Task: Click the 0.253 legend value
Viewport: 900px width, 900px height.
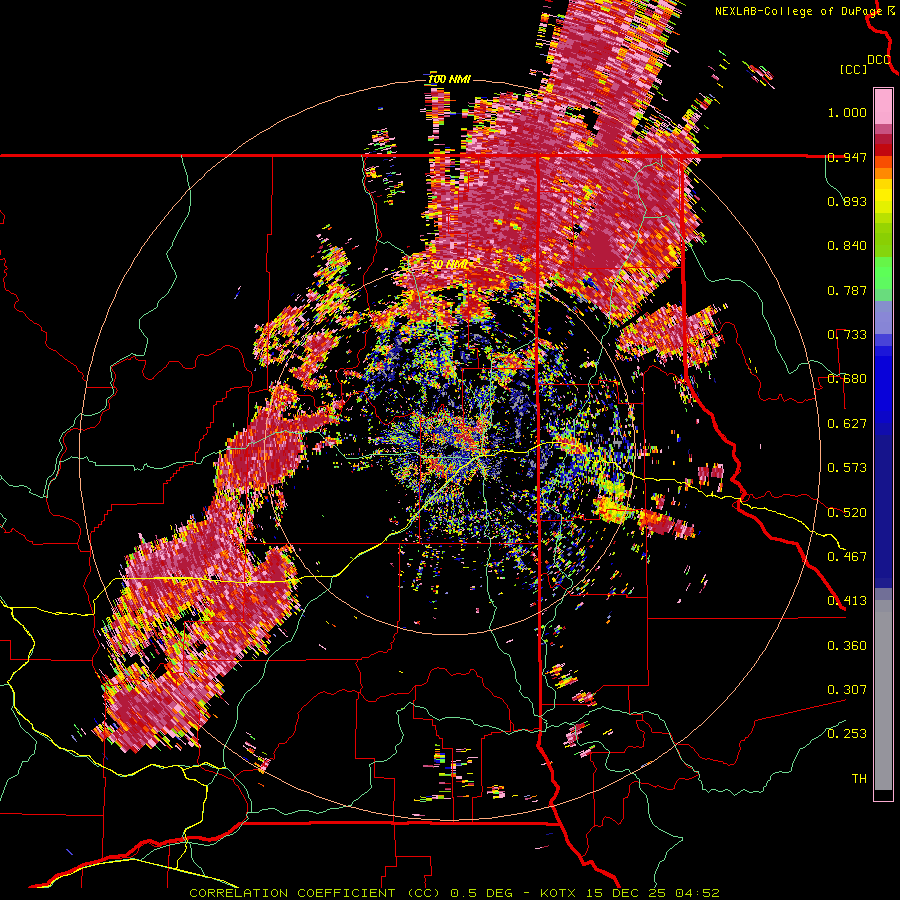Action: click(x=847, y=734)
